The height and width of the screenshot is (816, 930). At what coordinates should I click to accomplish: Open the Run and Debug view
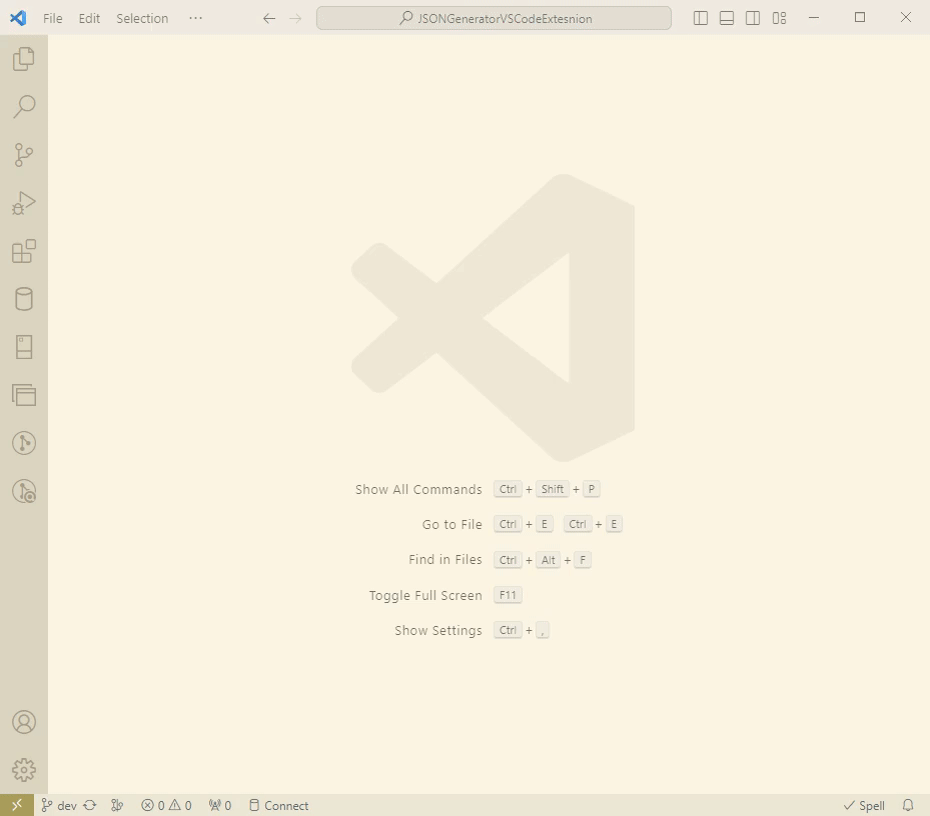point(24,203)
